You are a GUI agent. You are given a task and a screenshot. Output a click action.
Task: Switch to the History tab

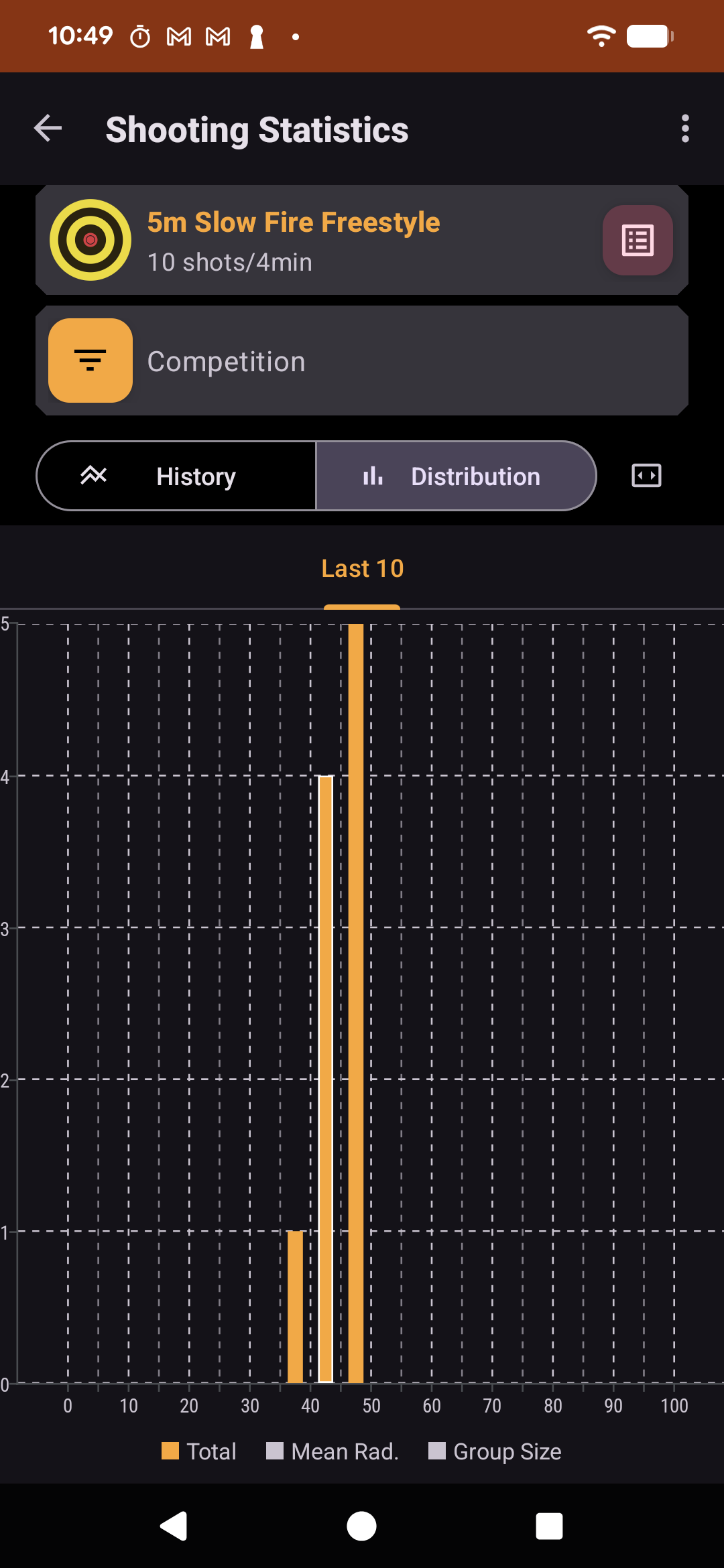176,476
